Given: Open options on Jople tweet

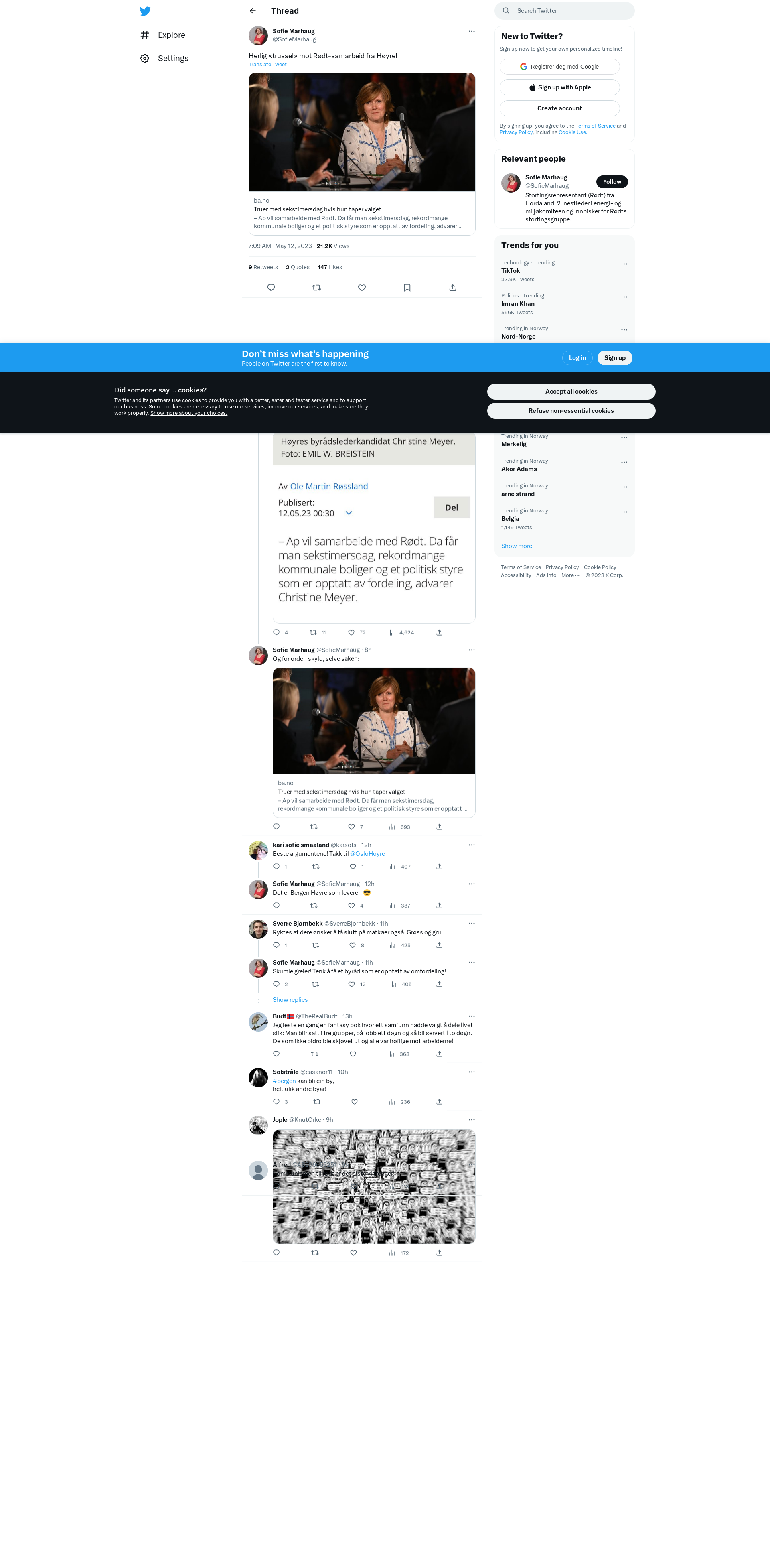Looking at the screenshot, I should click(471, 1120).
